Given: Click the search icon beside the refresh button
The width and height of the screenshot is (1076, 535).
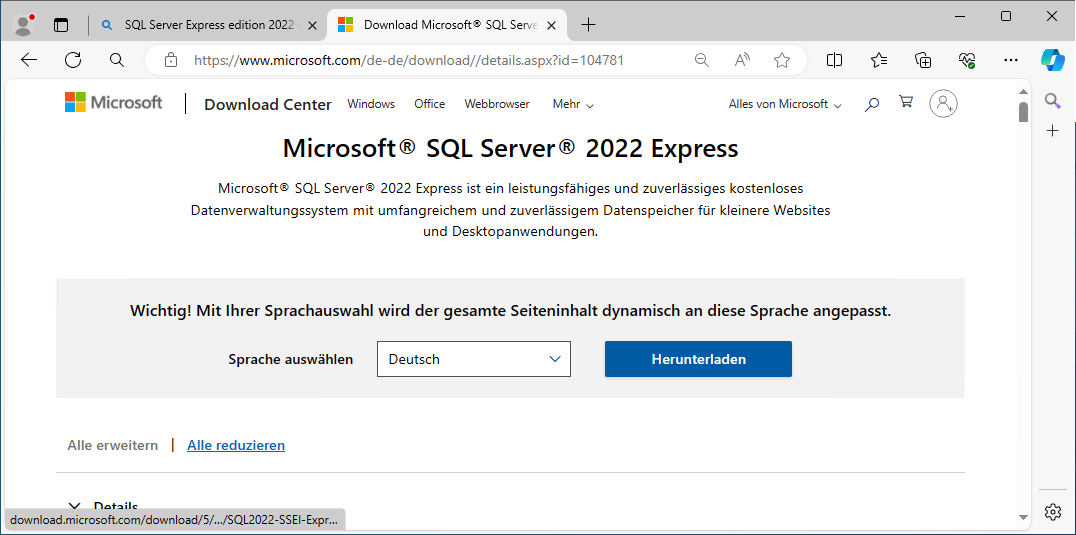Looking at the screenshot, I should pyautogui.click(x=117, y=60).
